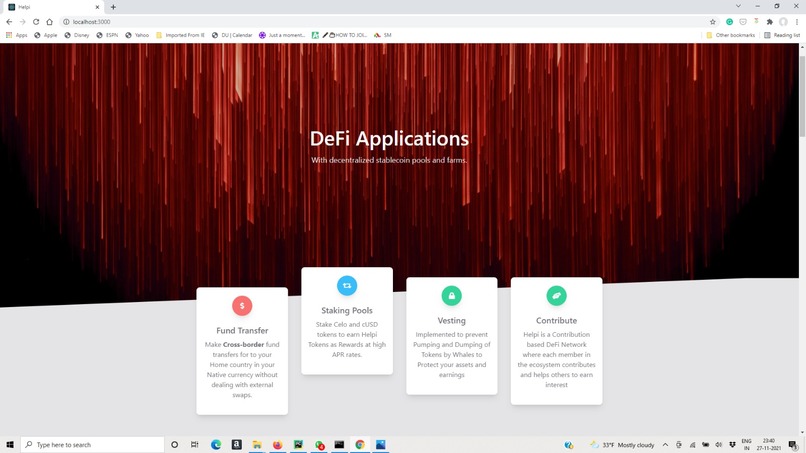Open the volume control in tray
Image resolution: width=806 pixels, height=453 pixels.
[719, 445]
